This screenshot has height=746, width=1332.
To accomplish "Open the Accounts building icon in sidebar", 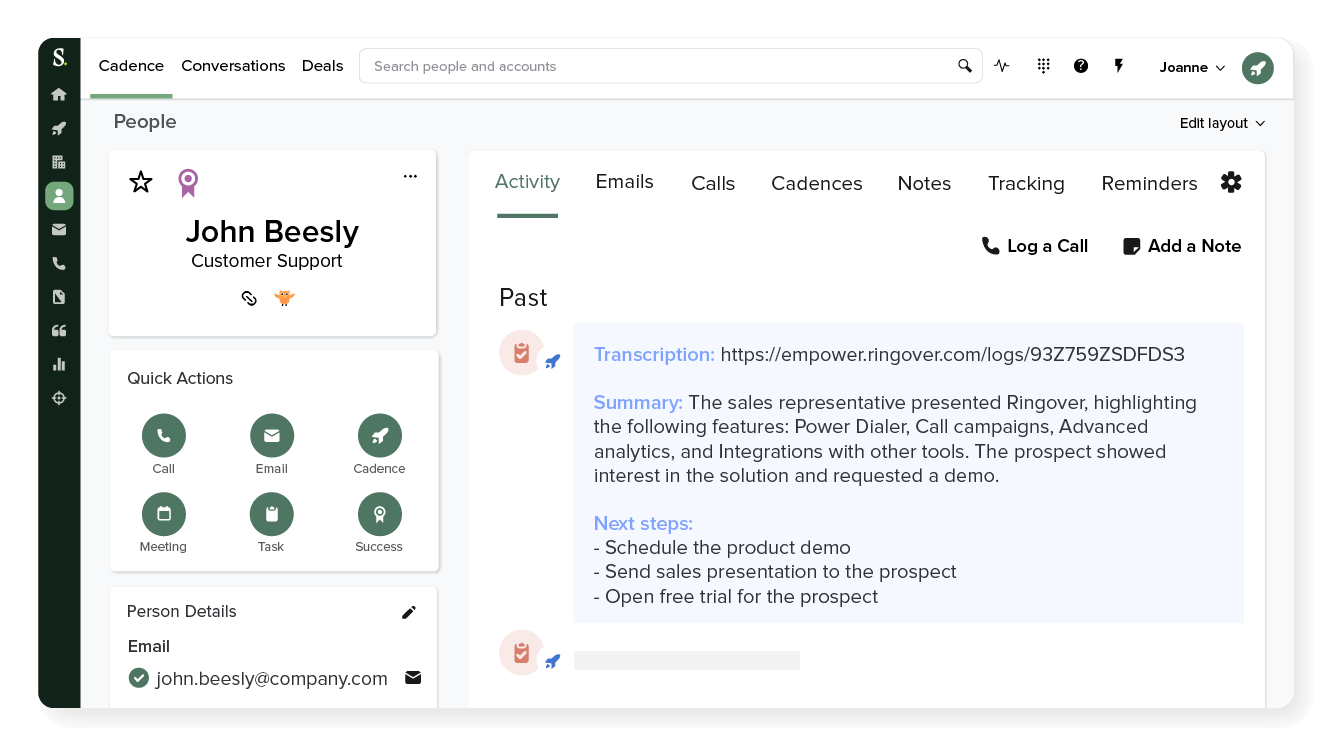I will (x=59, y=162).
